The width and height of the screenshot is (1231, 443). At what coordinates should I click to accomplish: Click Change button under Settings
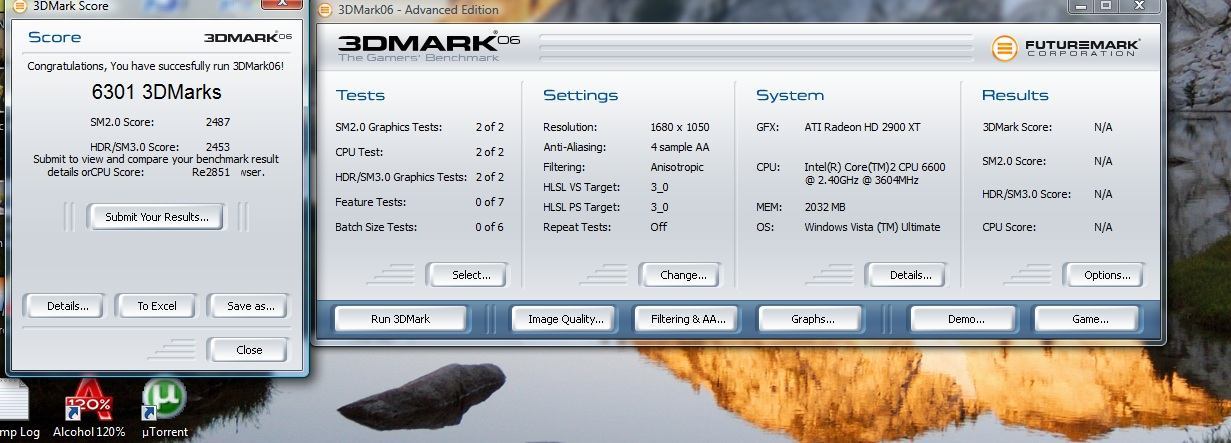click(683, 275)
